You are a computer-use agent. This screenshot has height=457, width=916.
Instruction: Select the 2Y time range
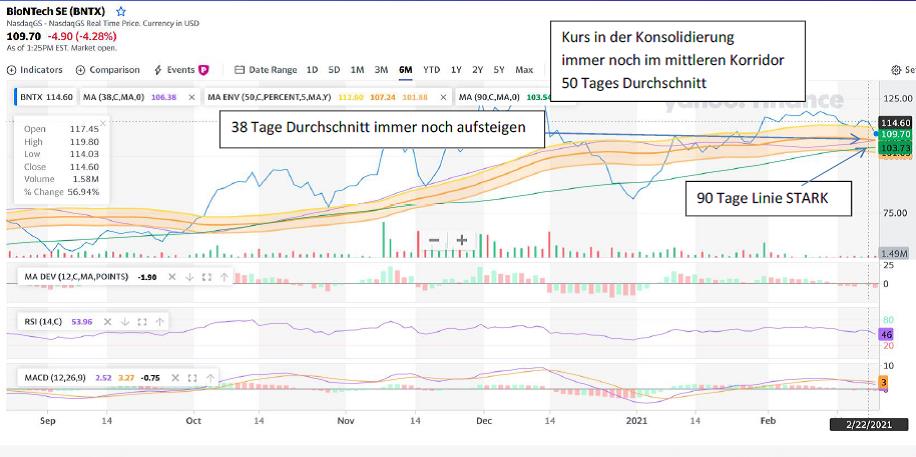477,70
